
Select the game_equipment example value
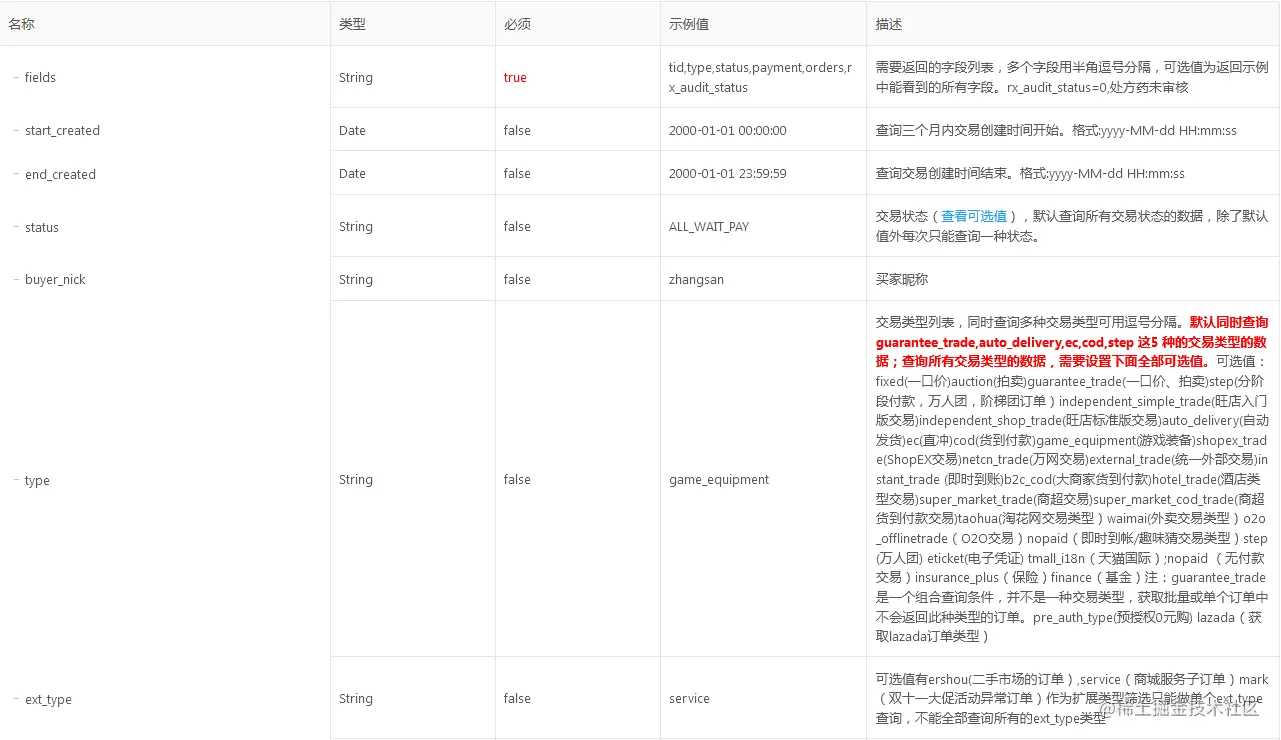pos(718,480)
